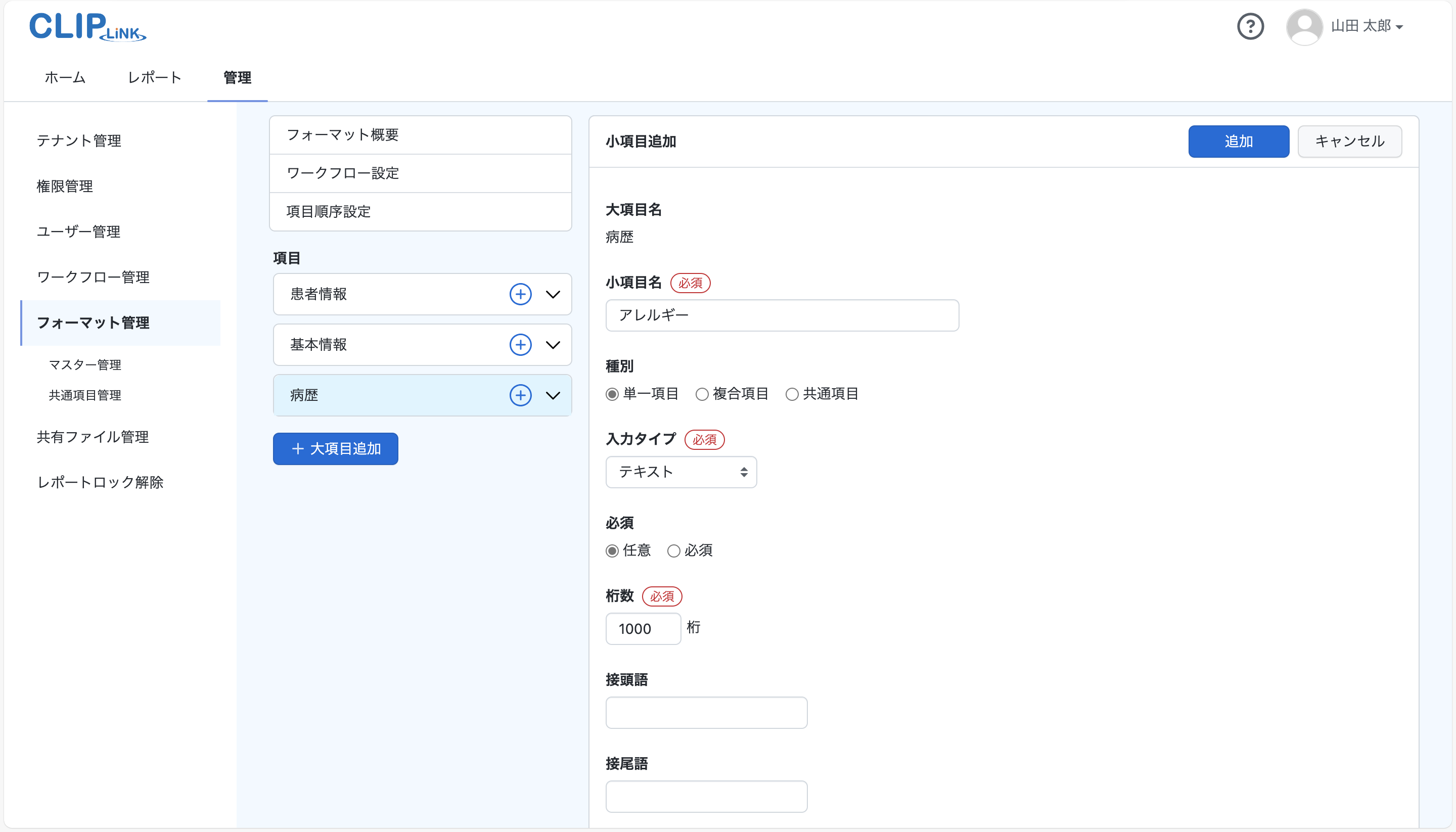Open the 入力タイプ dropdown
The width and height of the screenshot is (1456, 832).
680,472
